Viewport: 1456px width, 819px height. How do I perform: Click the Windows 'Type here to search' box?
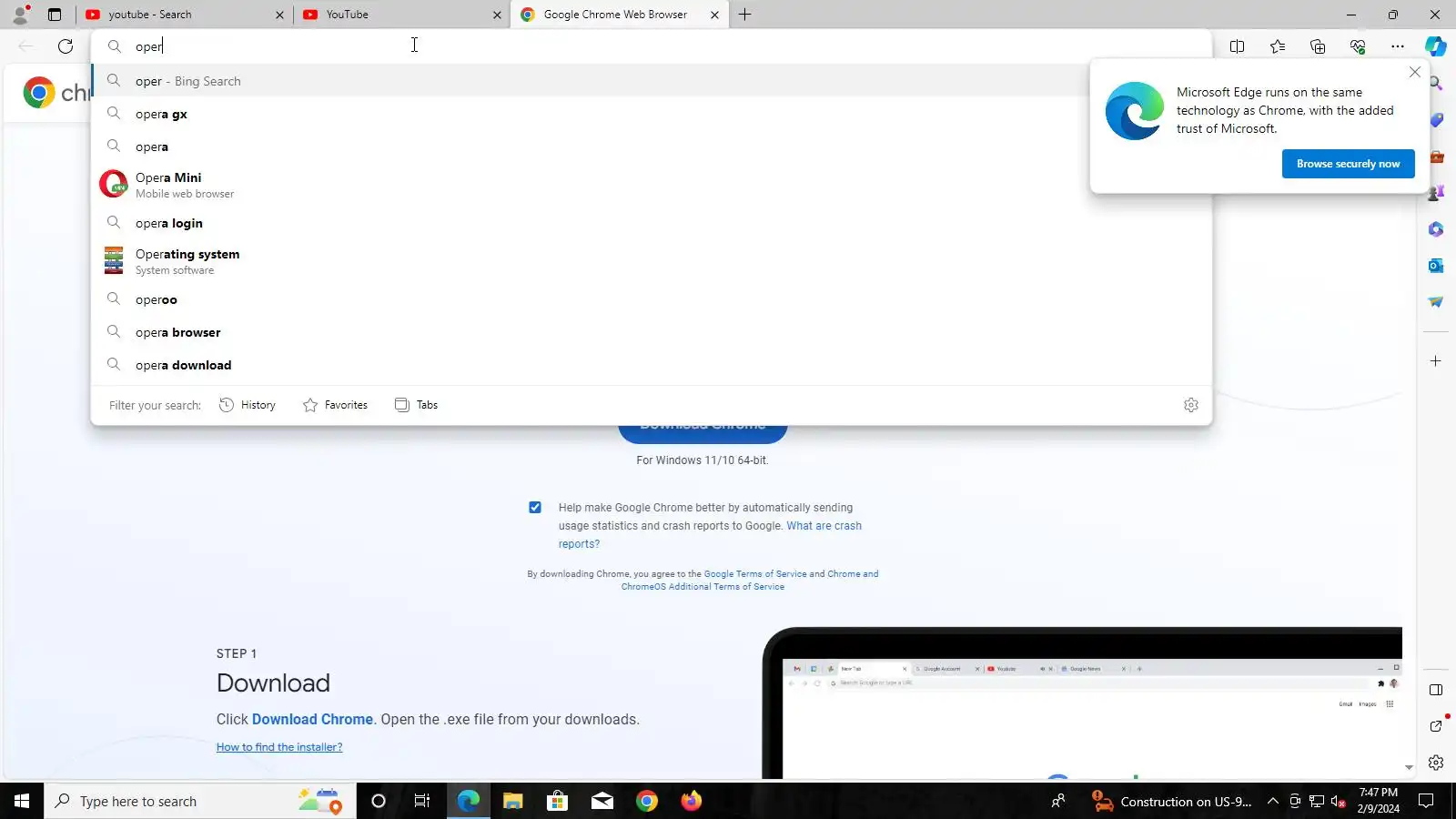(x=200, y=801)
